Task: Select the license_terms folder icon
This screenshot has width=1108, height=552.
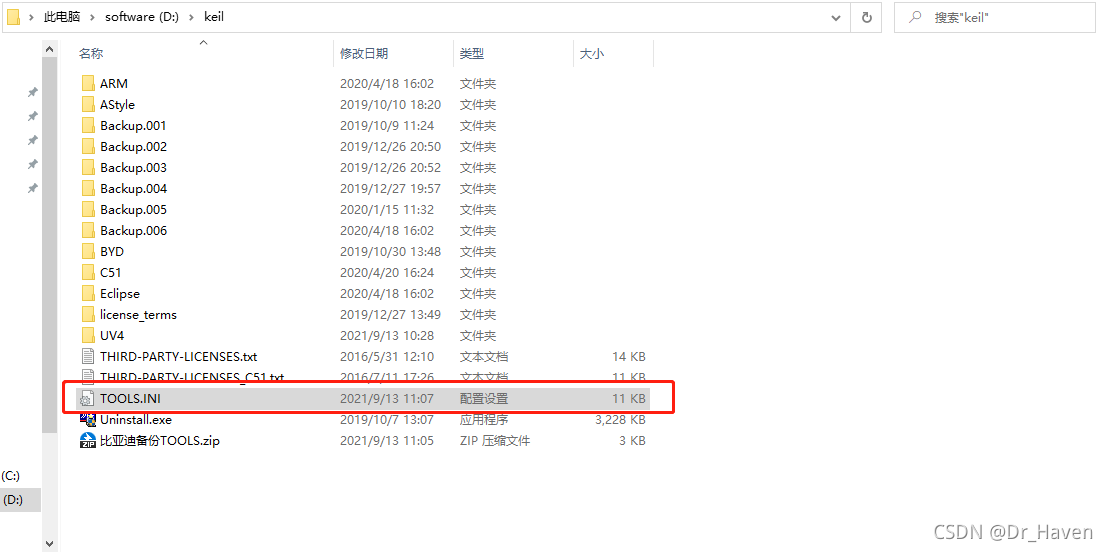Action: tap(88, 315)
